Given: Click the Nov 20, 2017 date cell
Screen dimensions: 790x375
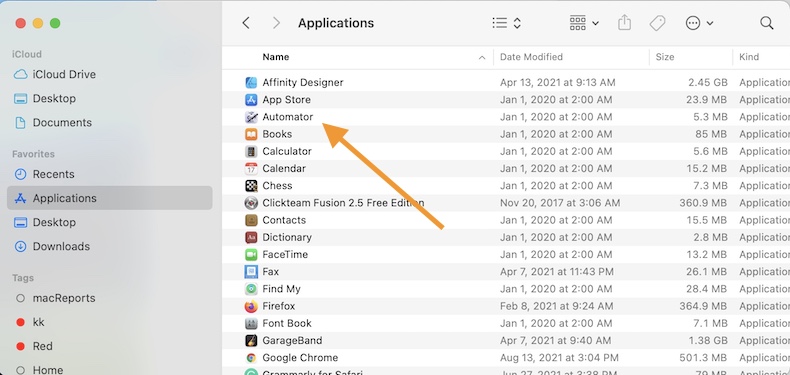Looking at the screenshot, I should coord(560,203).
